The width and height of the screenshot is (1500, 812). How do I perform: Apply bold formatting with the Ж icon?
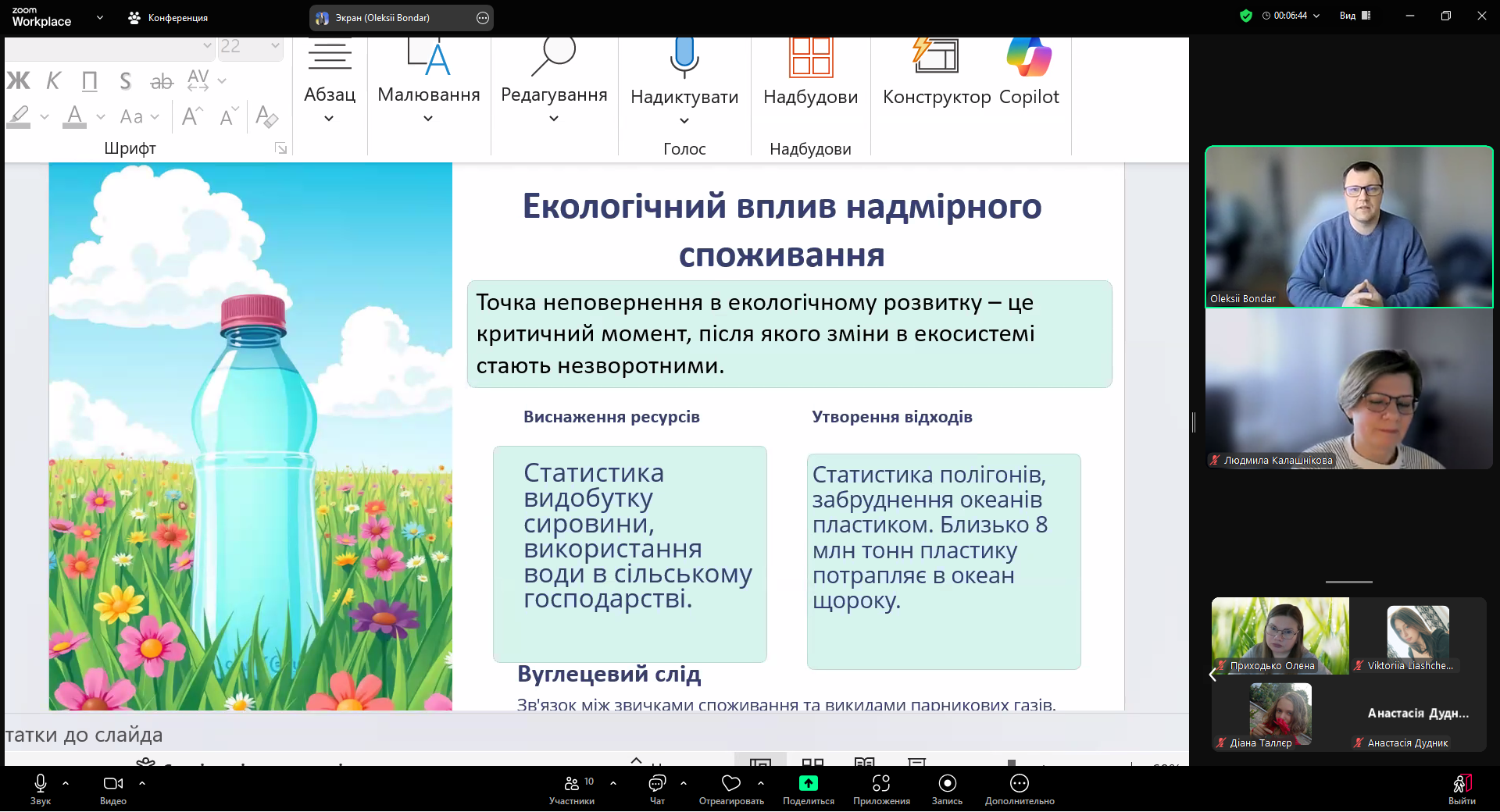tap(18, 80)
